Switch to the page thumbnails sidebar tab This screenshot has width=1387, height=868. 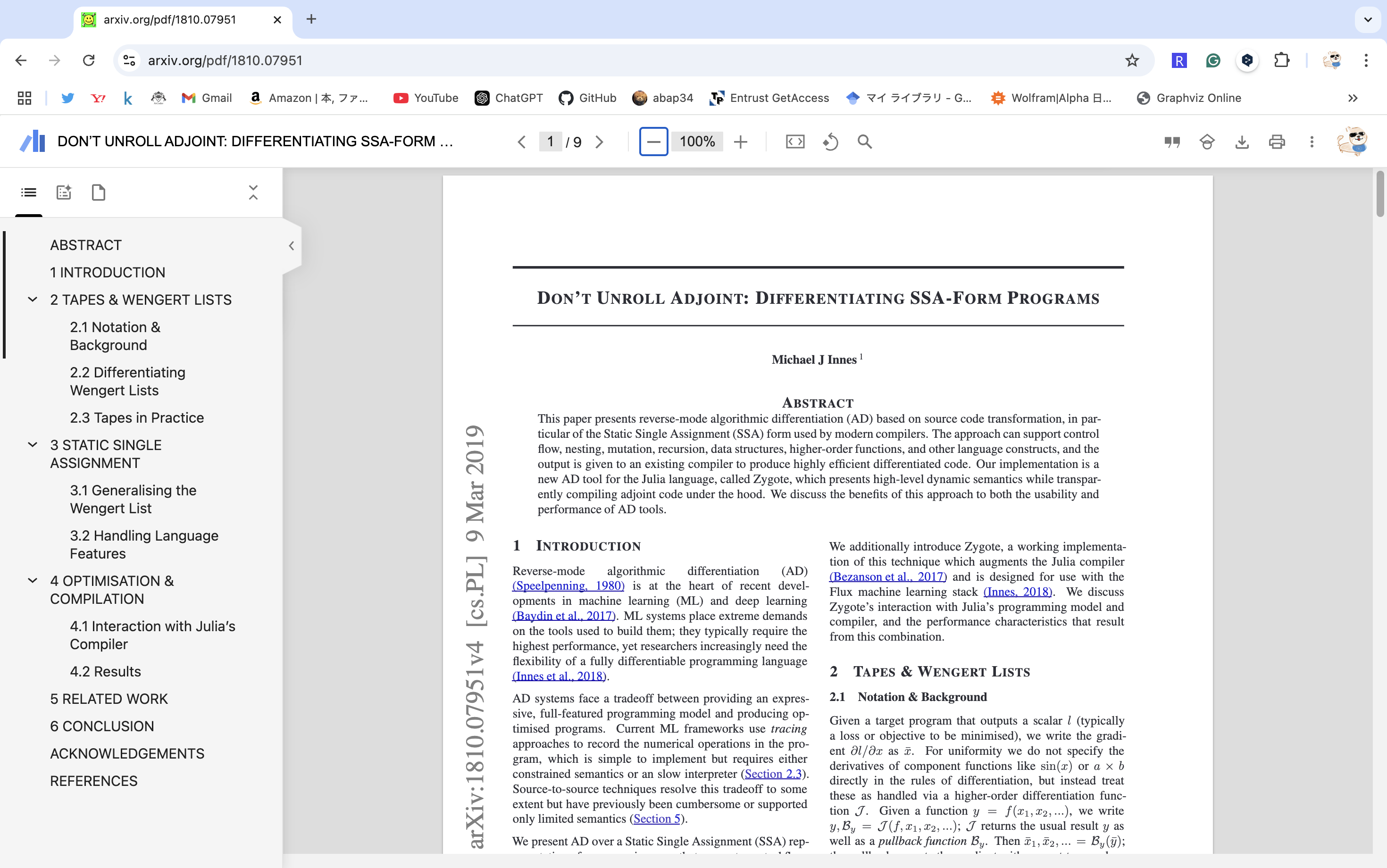(x=99, y=192)
